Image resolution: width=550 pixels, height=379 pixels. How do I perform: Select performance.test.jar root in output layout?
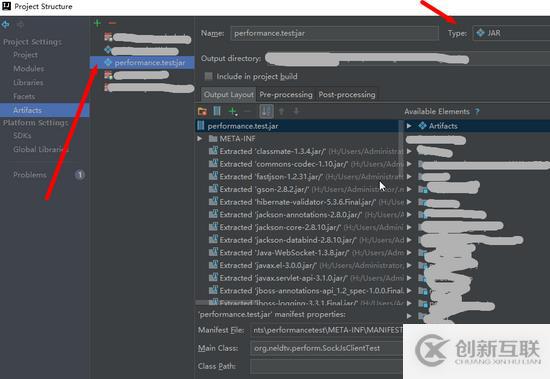click(297, 126)
